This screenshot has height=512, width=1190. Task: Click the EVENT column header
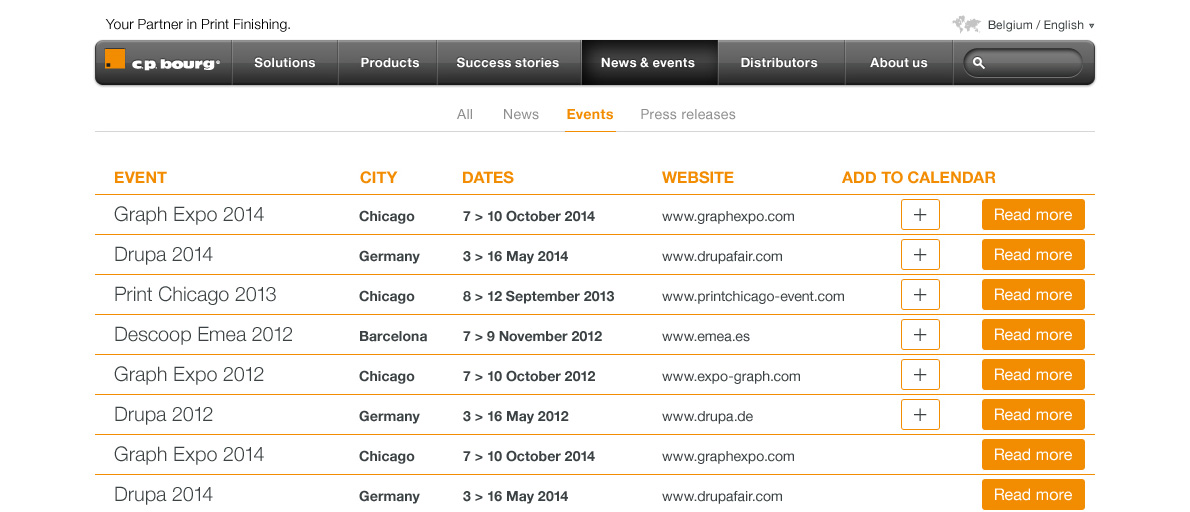pos(140,177)
